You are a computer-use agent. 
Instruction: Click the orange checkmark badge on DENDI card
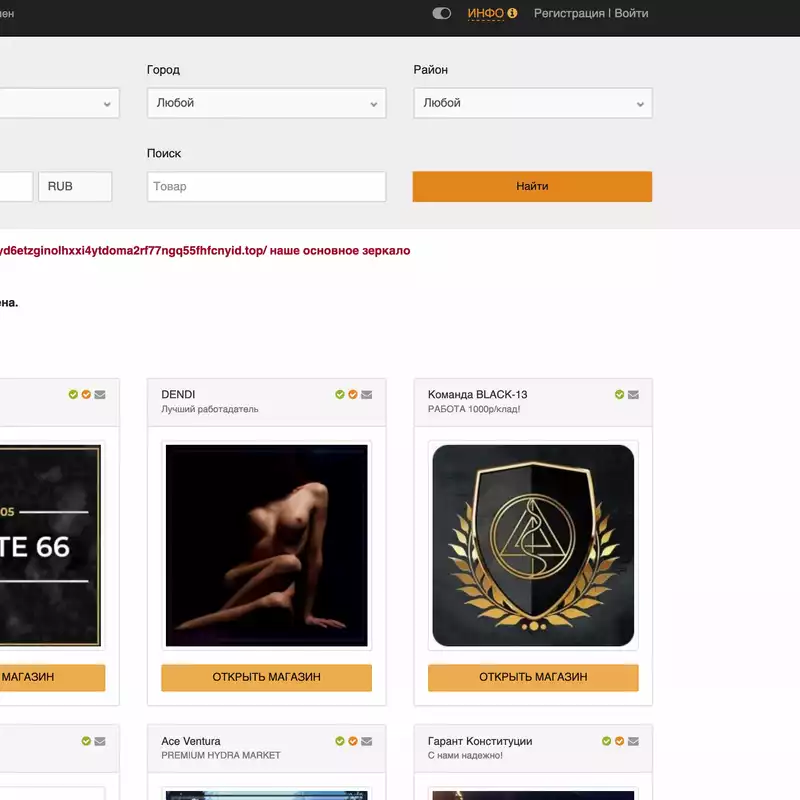[353, 395]
